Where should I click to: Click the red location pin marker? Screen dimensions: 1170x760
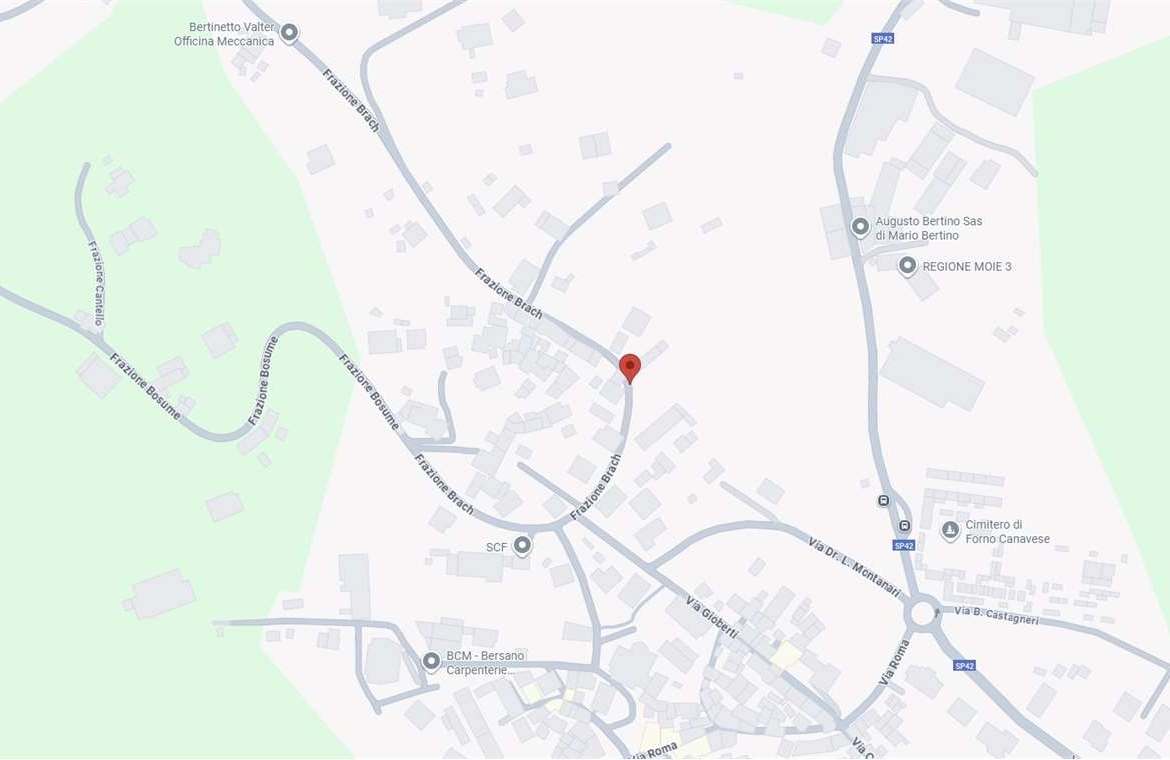pyautogui.click(x=630, y=368)
